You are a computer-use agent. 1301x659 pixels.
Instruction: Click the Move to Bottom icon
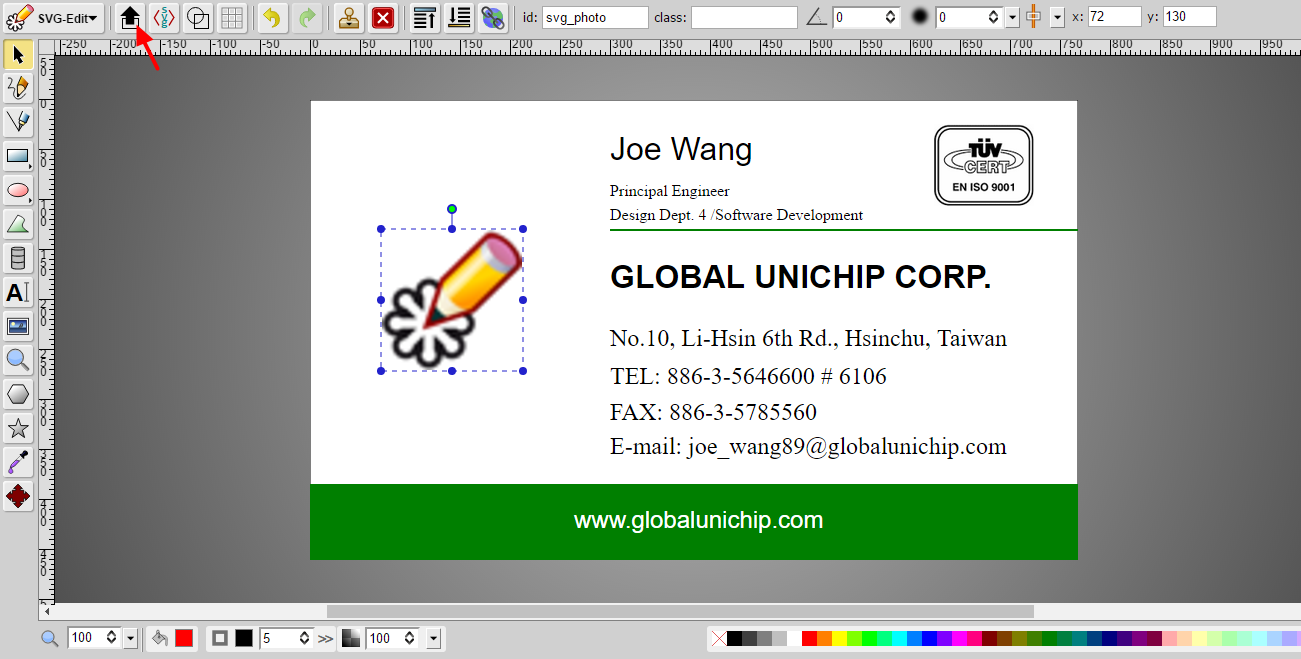(459, 17)
